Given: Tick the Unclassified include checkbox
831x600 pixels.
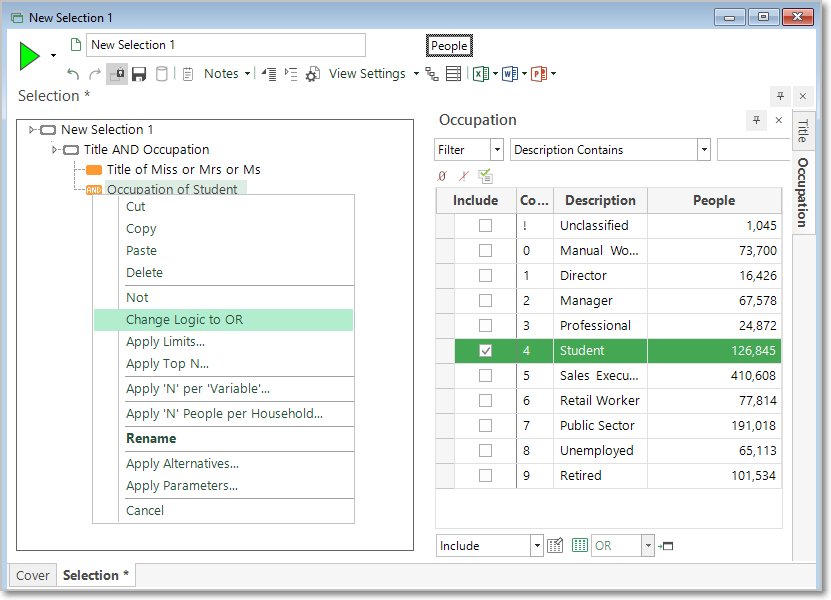Looking at the screenshot, I should click(x=485, y=225).
